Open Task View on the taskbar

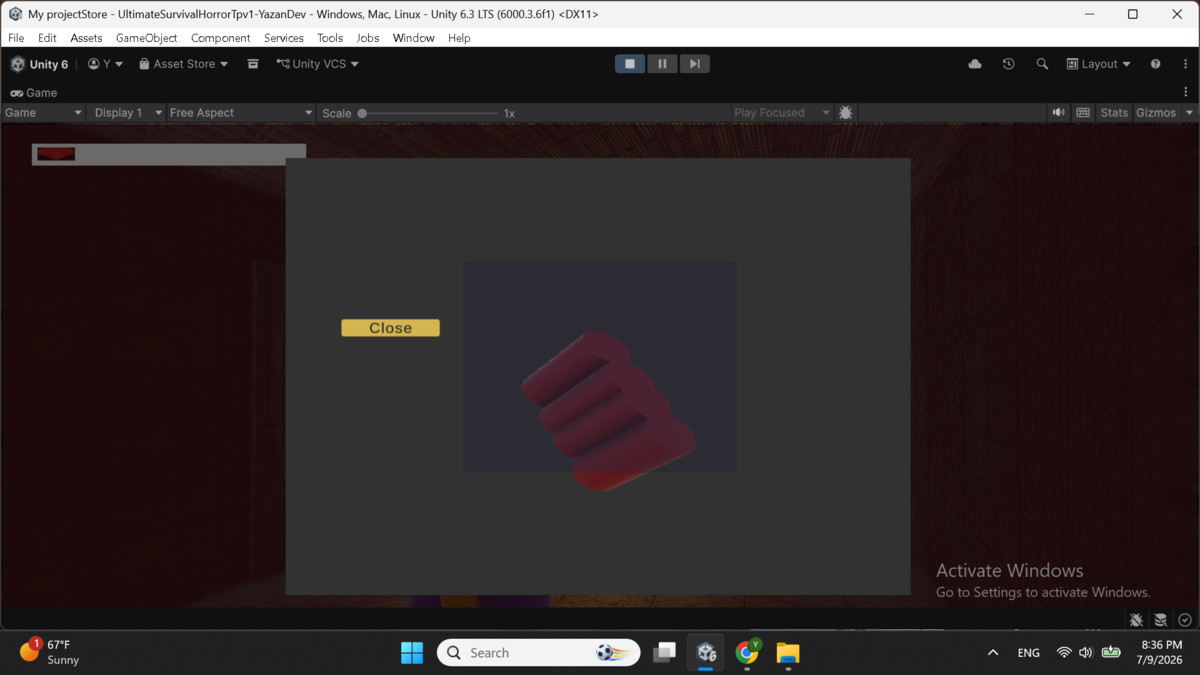(x=664, y=653)
